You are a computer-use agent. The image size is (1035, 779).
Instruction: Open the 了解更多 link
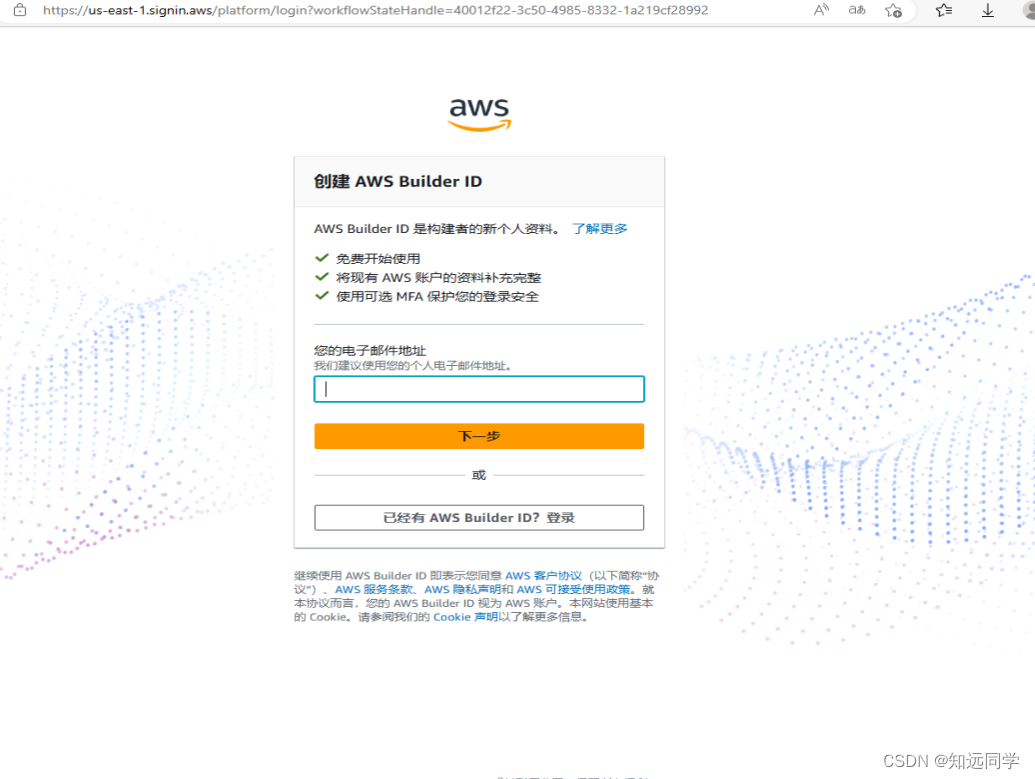(599, 228)
